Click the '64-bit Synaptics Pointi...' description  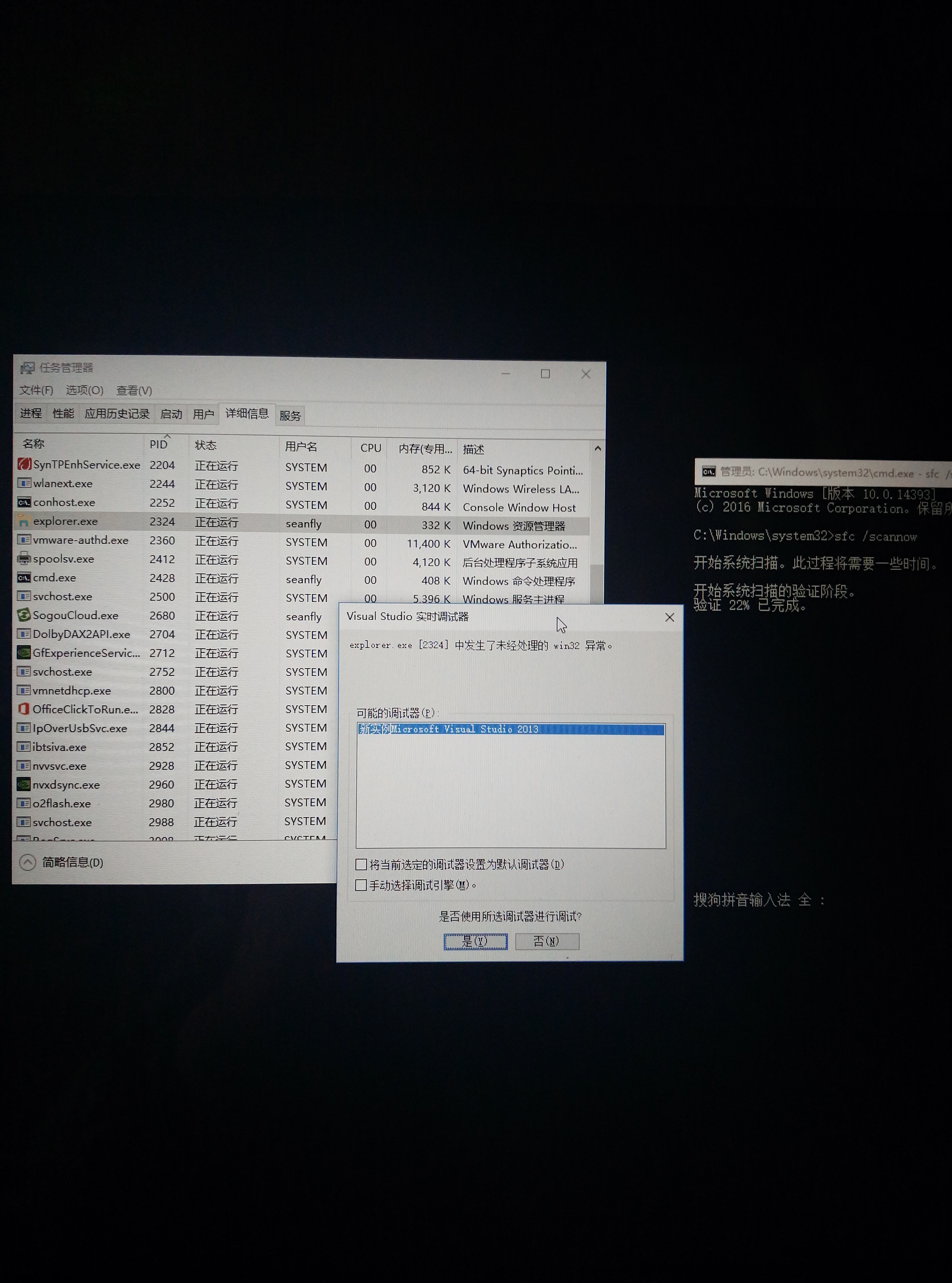point(523,470)
